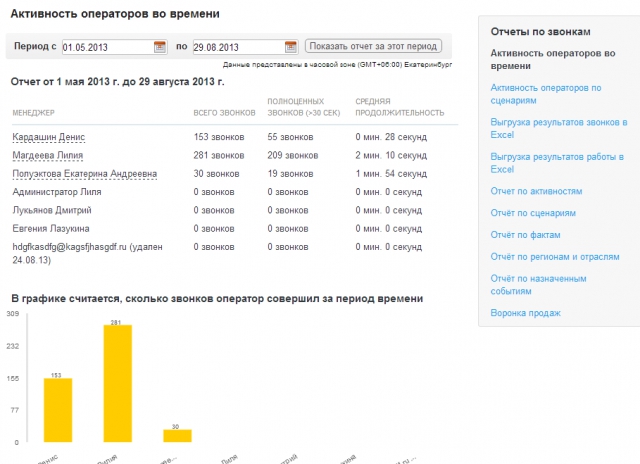This screenshot has width=640, height=464.
Task: Select 'Активность операторов во времени' sidebar item
Action: click(x=553, y=60)
